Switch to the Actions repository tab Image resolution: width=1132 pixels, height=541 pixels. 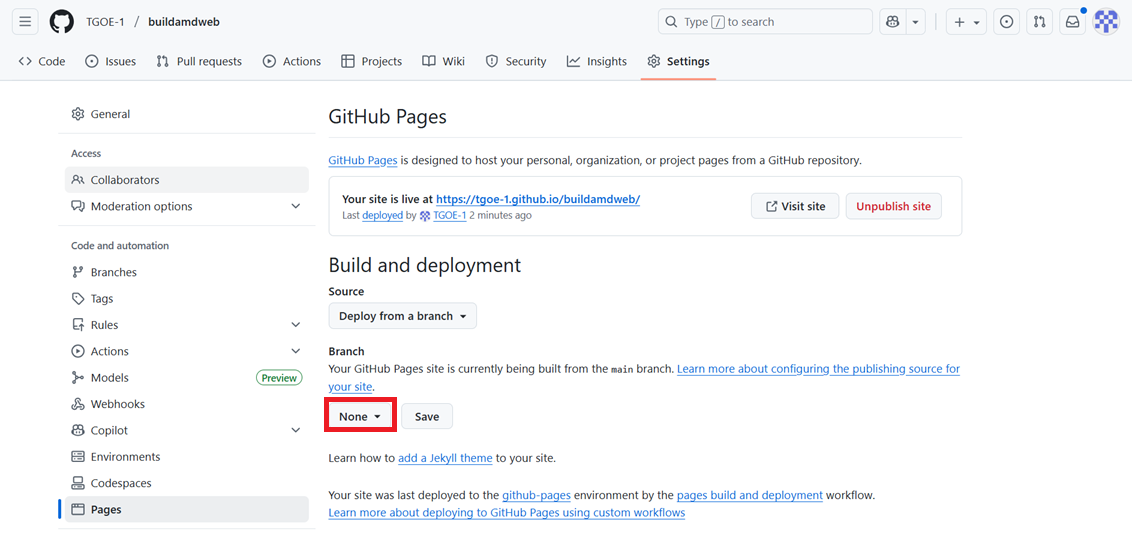pos(291,61)
